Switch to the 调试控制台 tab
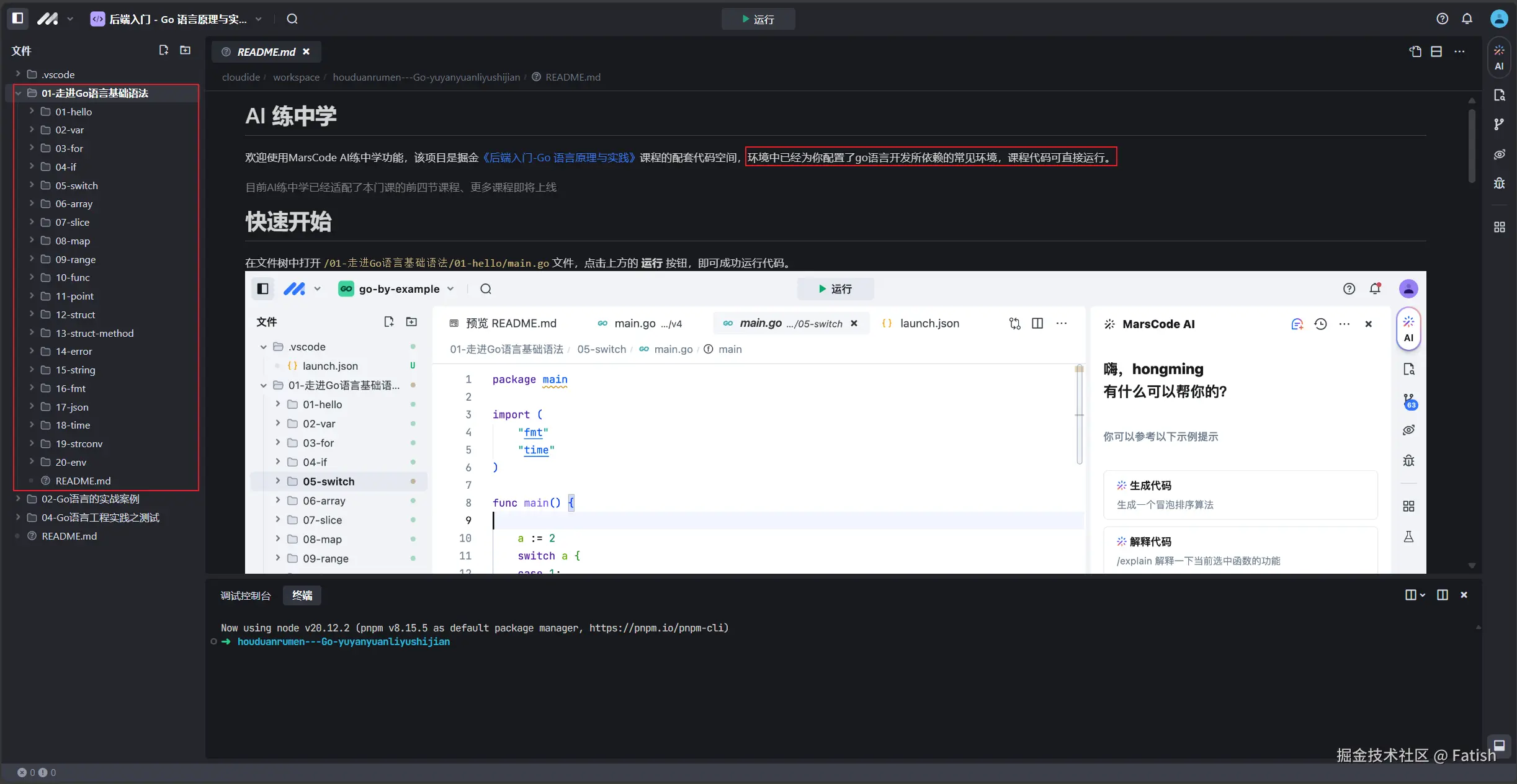The height and width of the screenshot is (784, 1517). pyautogui.click(x=246, y=595)
